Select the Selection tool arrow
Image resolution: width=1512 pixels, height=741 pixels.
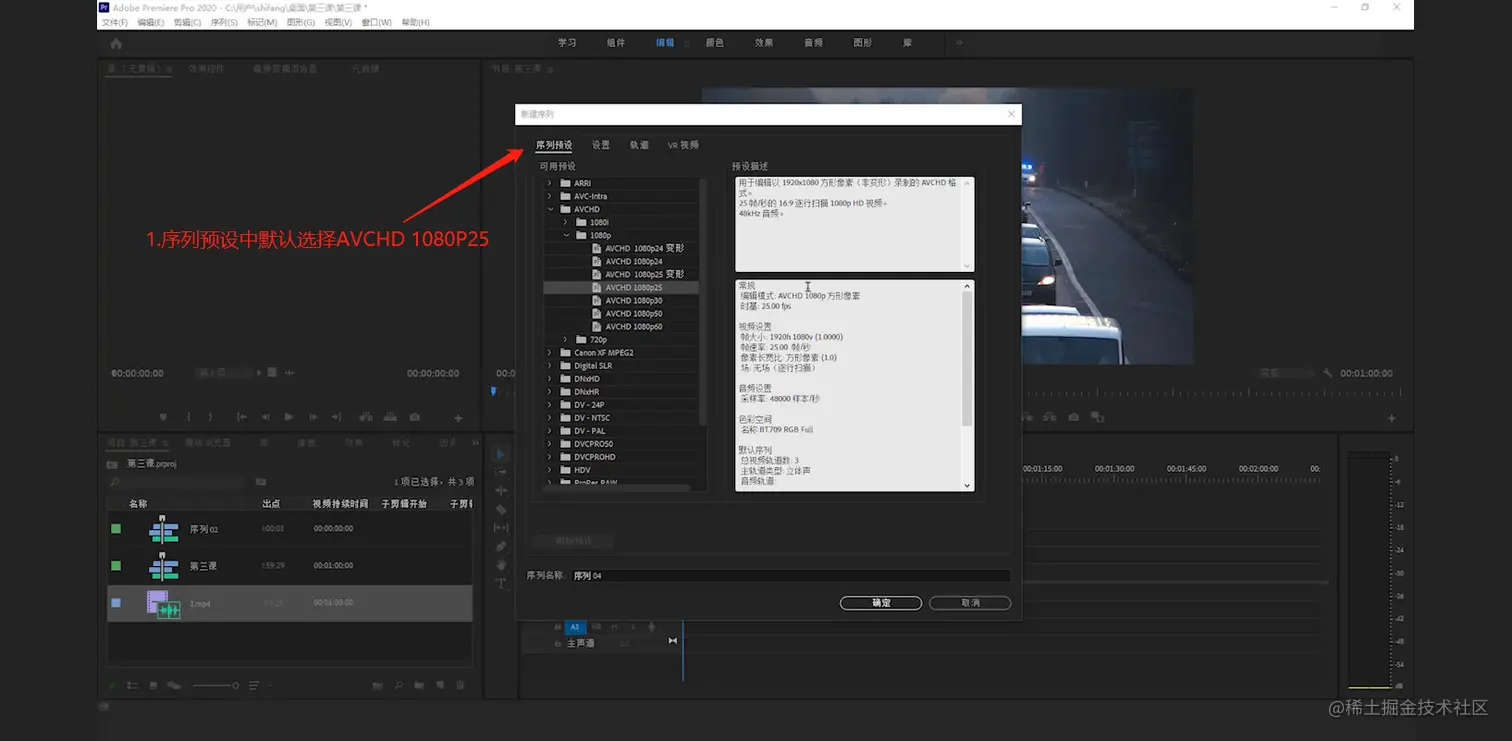[x=501, y=453]
